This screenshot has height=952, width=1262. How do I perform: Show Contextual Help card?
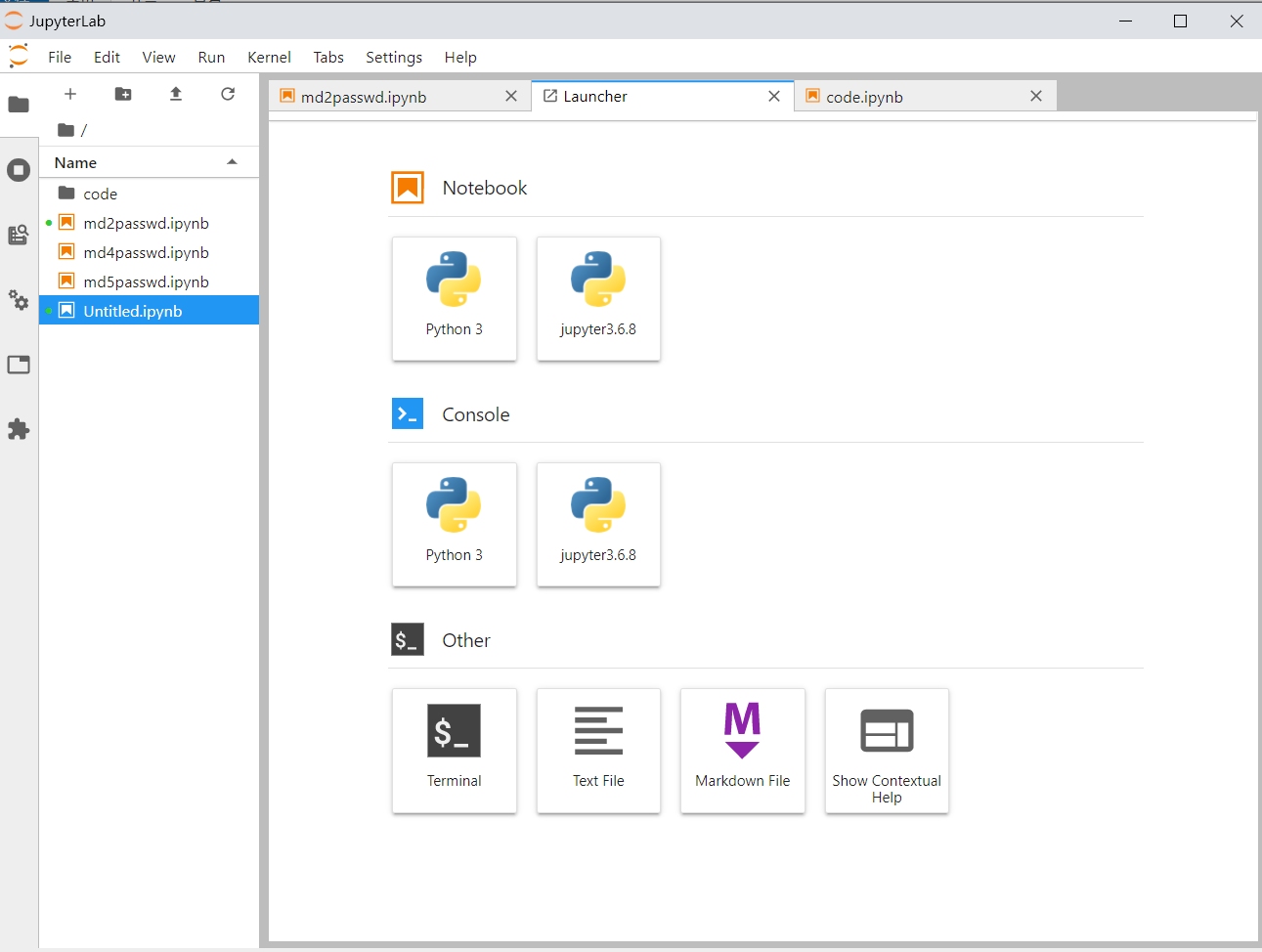click(x=887, y=751)
